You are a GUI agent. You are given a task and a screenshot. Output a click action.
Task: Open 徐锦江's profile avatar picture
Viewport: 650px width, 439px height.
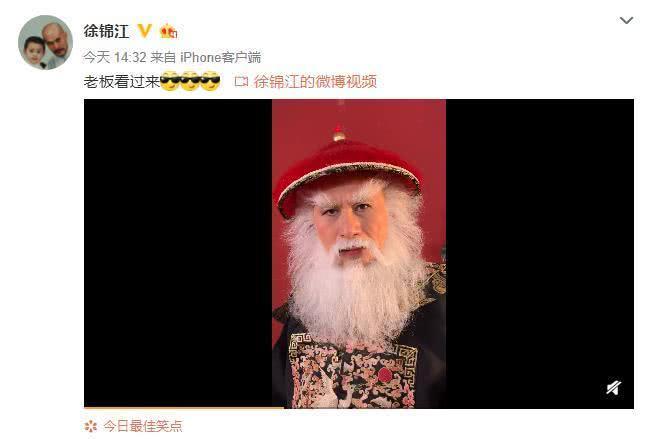(x=46, y=42)
